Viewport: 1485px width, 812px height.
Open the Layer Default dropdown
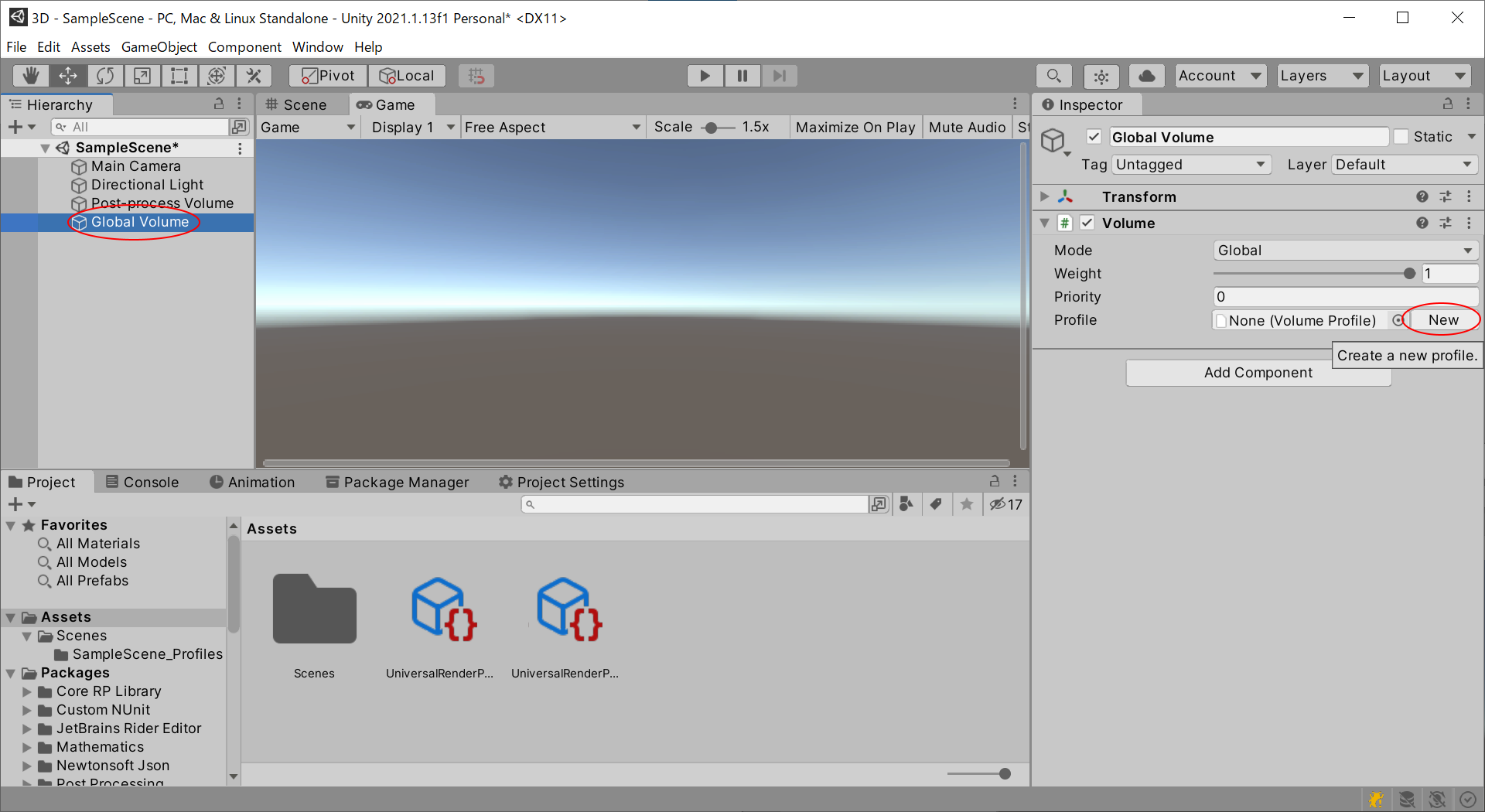pos(1405,165)
